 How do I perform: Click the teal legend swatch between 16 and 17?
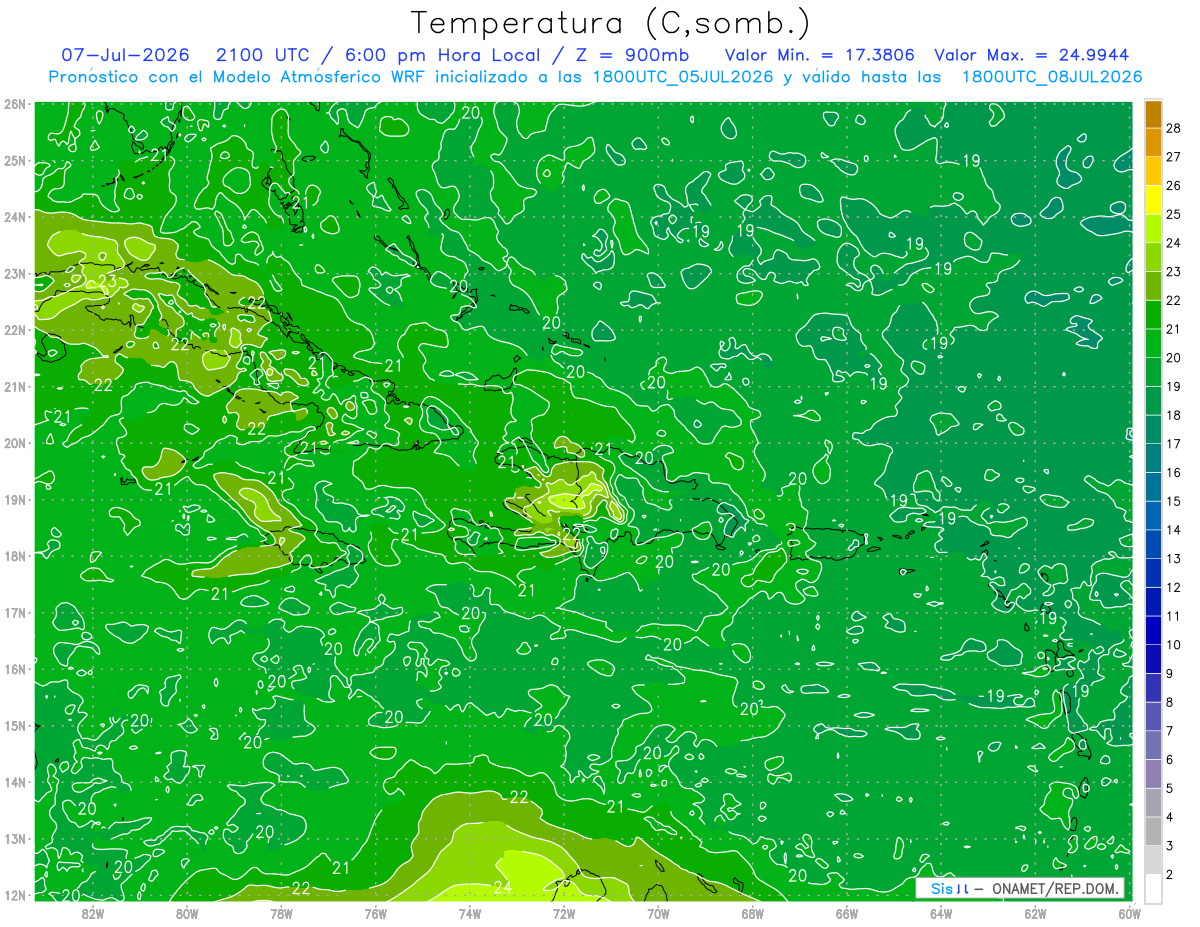(x=1153, y=458)
